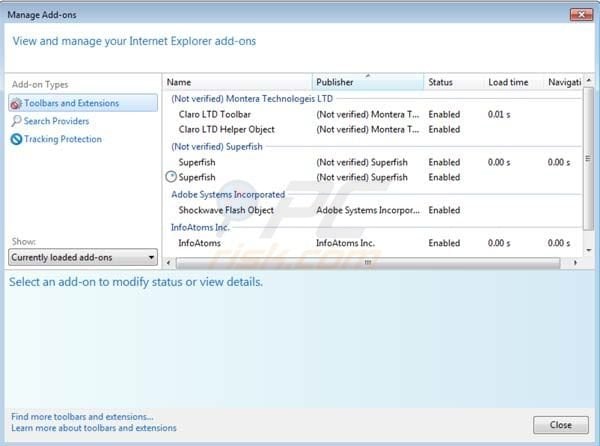Click the (Not verified) Superfish group header

(217, 146)
